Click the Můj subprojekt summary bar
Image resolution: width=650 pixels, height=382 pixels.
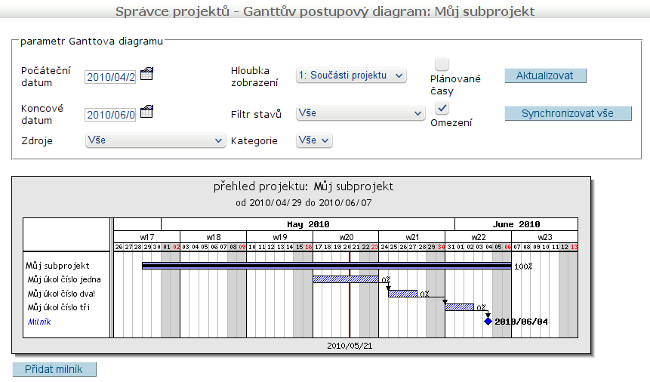327,266
